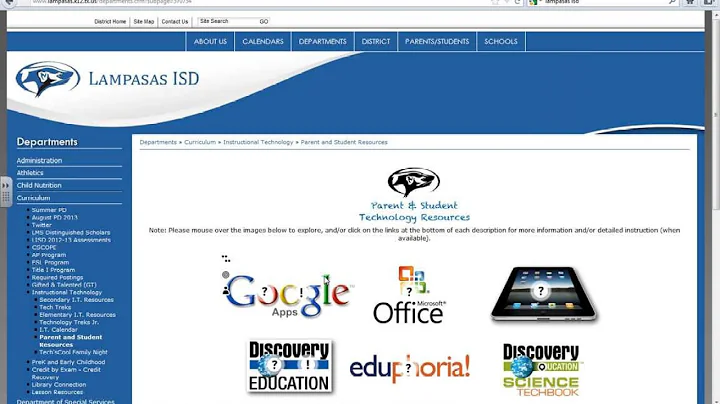Click the browser search box
The height and width of the screenshot is (404, 720).
pos(602,2)
